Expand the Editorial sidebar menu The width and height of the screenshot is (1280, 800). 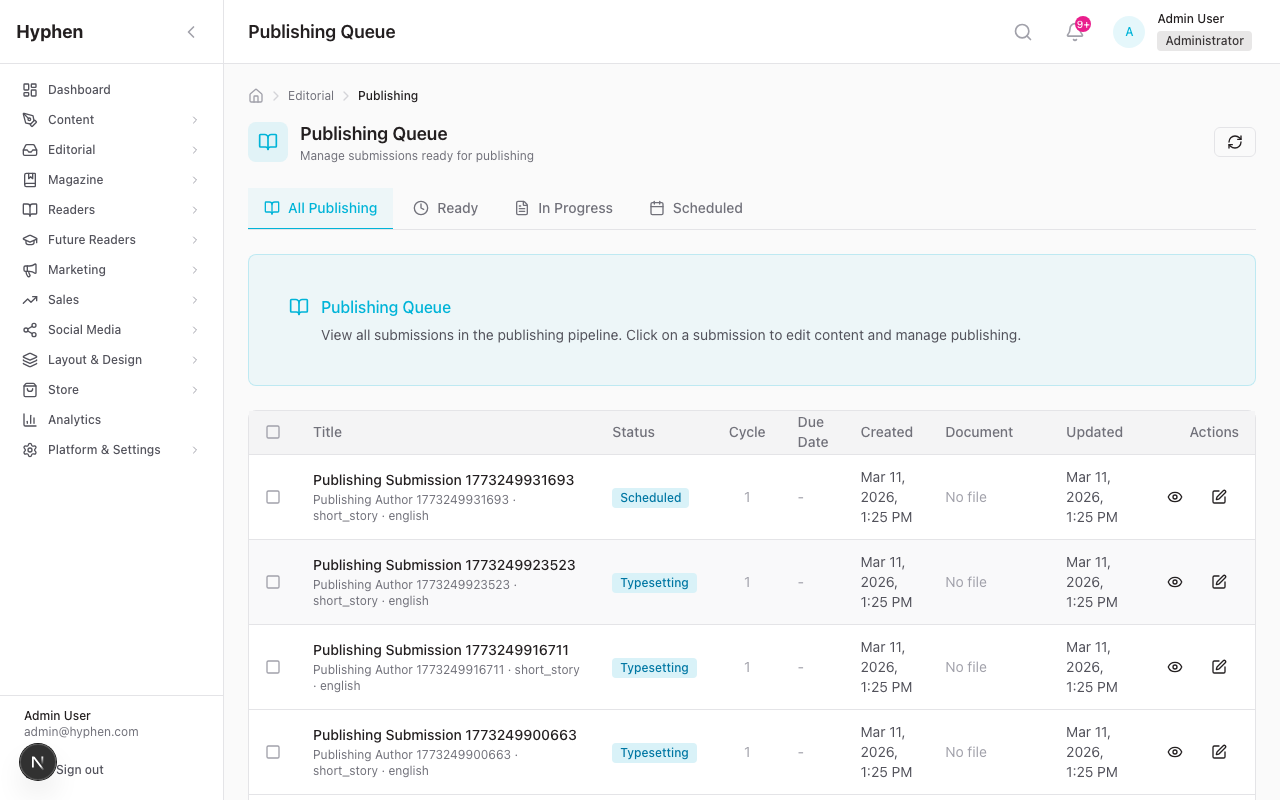[x=71, y=149]
